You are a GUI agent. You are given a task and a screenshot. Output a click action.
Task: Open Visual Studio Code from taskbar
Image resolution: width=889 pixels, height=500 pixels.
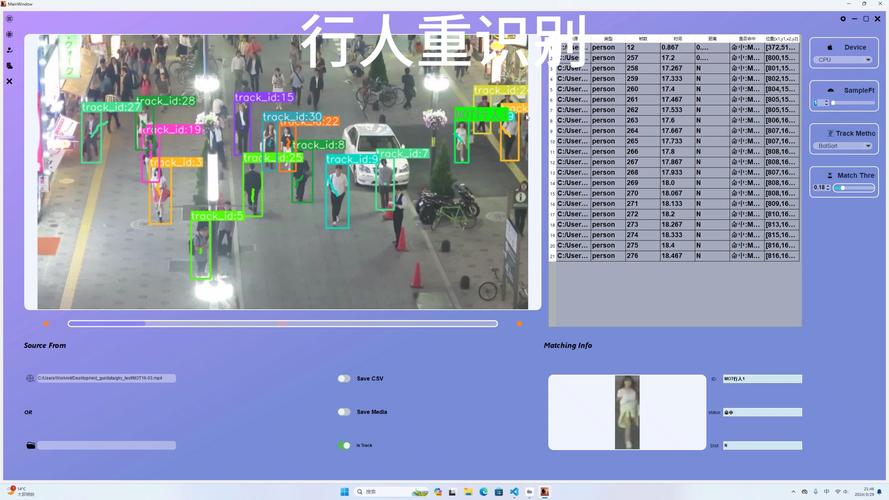point(514,491)
